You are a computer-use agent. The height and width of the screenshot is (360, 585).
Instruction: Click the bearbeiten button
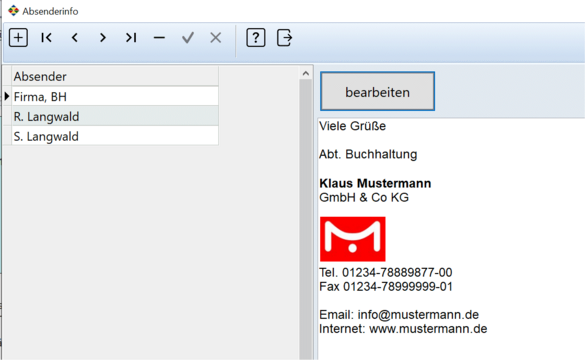point(377,91)
